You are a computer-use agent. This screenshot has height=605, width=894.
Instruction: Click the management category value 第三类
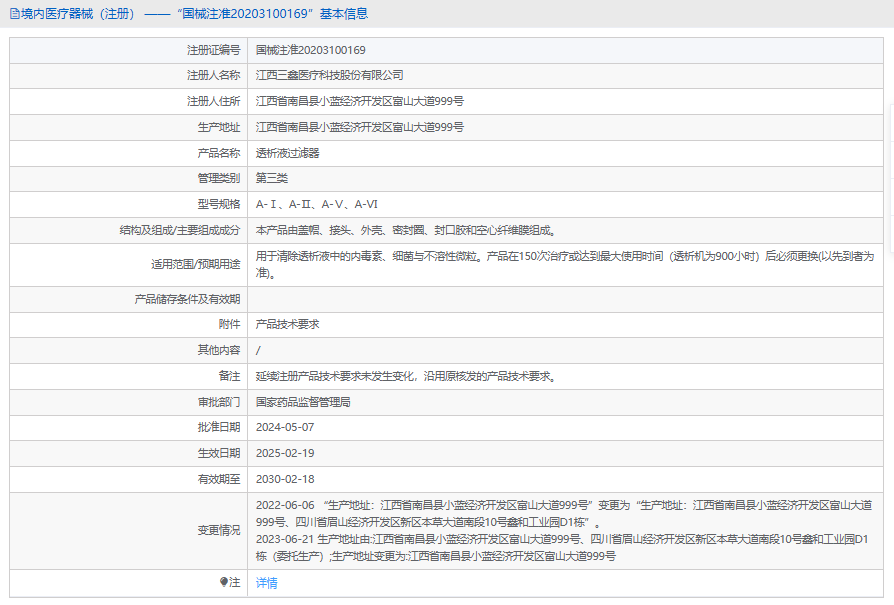click(272, 179)
